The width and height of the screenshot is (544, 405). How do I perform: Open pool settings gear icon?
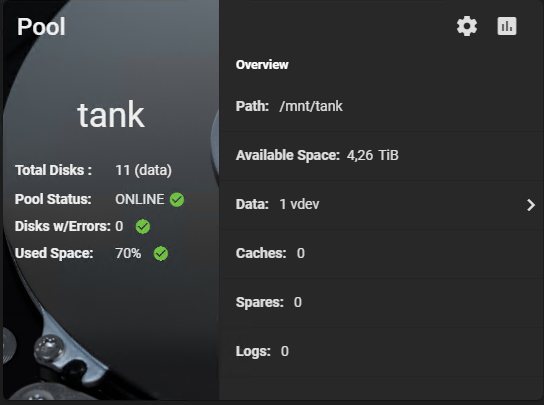pyautogui.click(x=467, y=26)
